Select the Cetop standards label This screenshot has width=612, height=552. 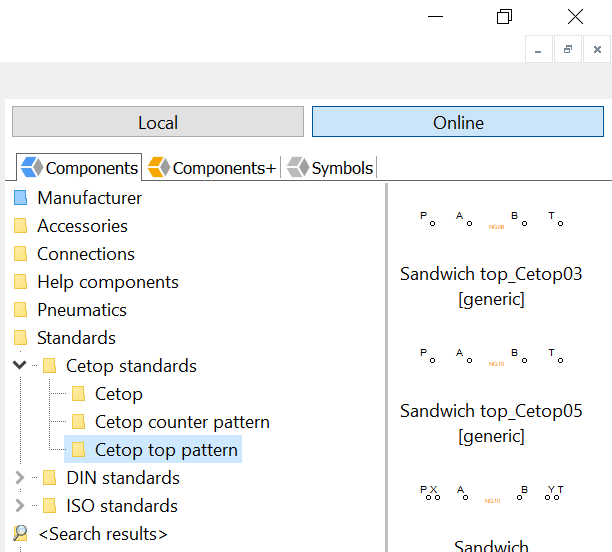click(x=131, y=366)
